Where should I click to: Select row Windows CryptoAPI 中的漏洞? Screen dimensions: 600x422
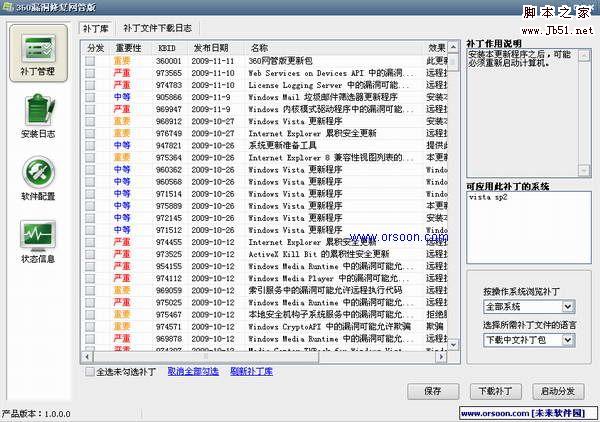tap(265, 327)
